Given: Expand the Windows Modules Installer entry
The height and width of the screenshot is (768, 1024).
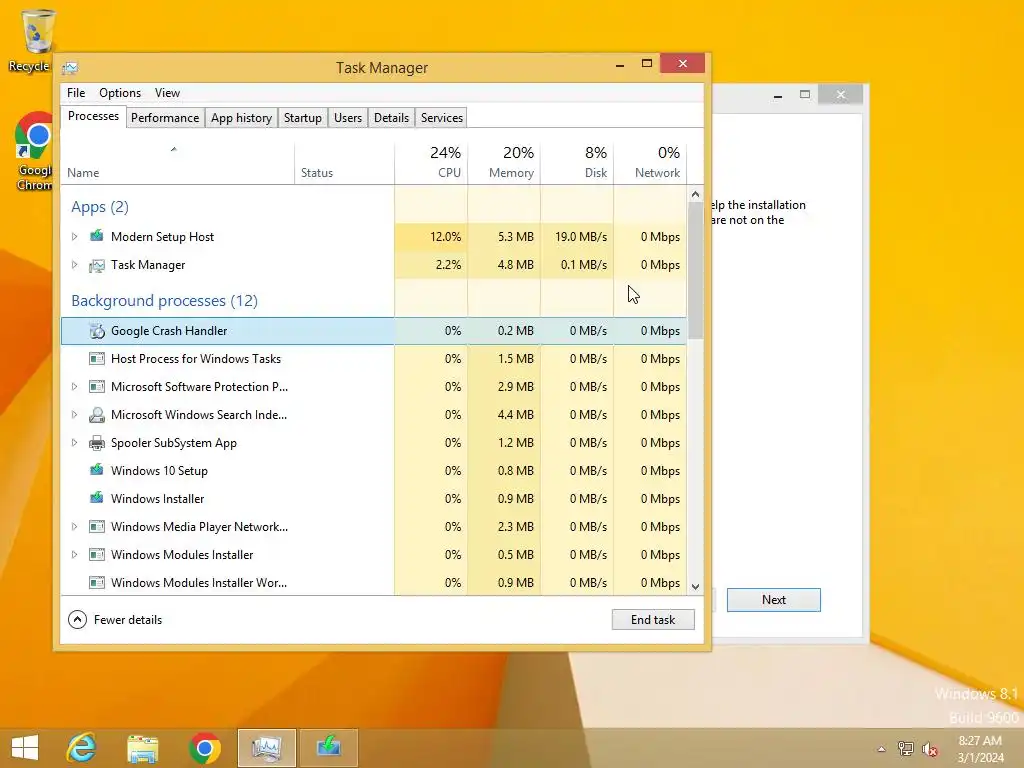Looking at the screenshot, I should click(74, 554).
